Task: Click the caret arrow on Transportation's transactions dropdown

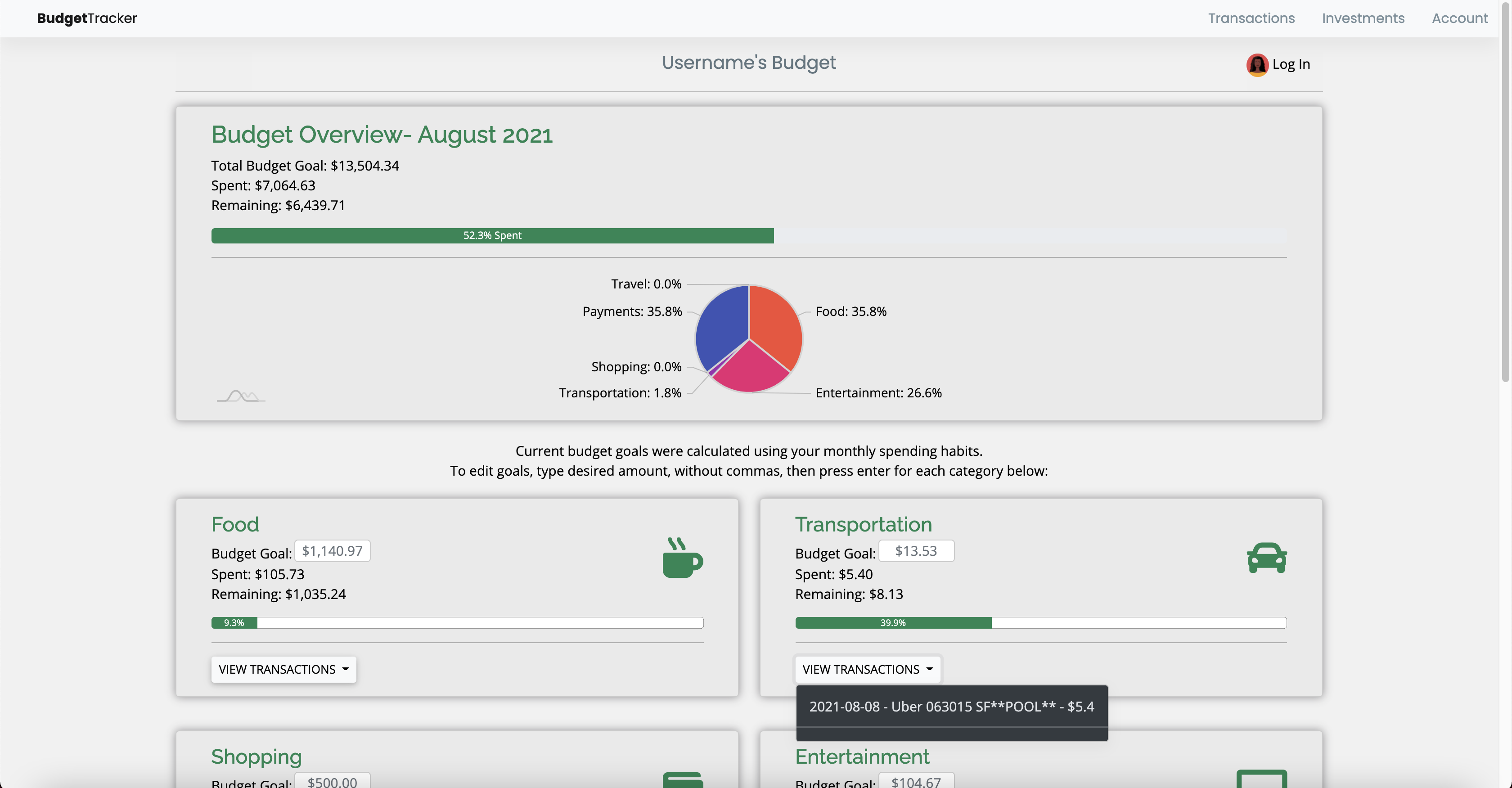Action: 929,669
